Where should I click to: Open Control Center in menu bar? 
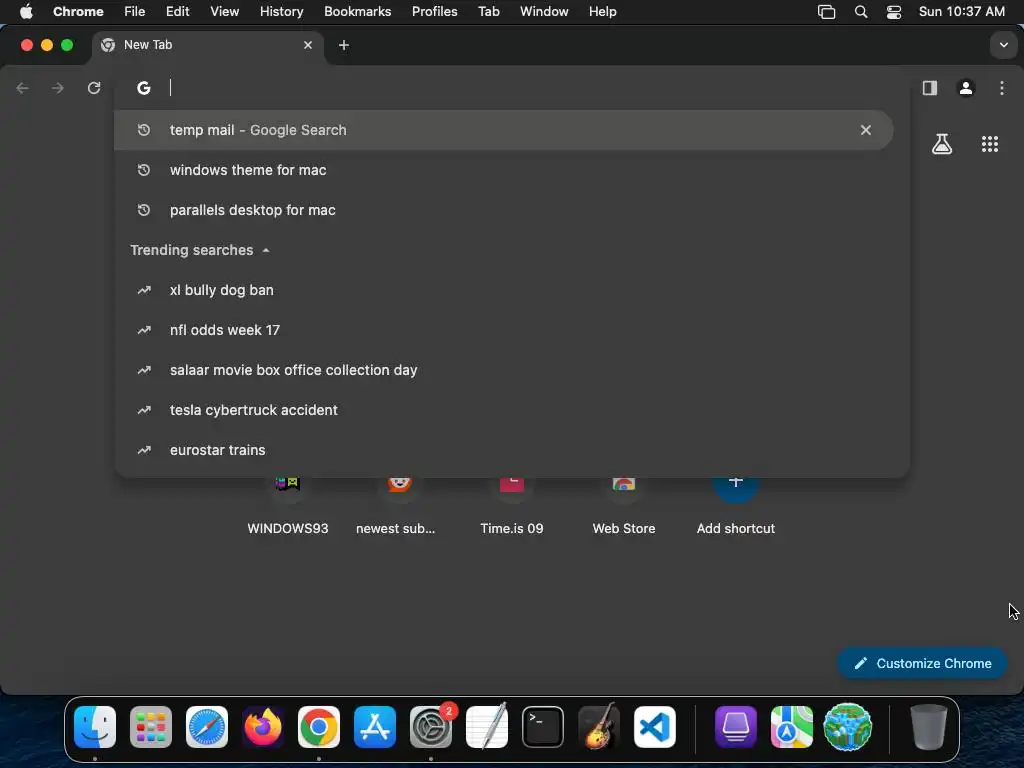pos(893,12)
